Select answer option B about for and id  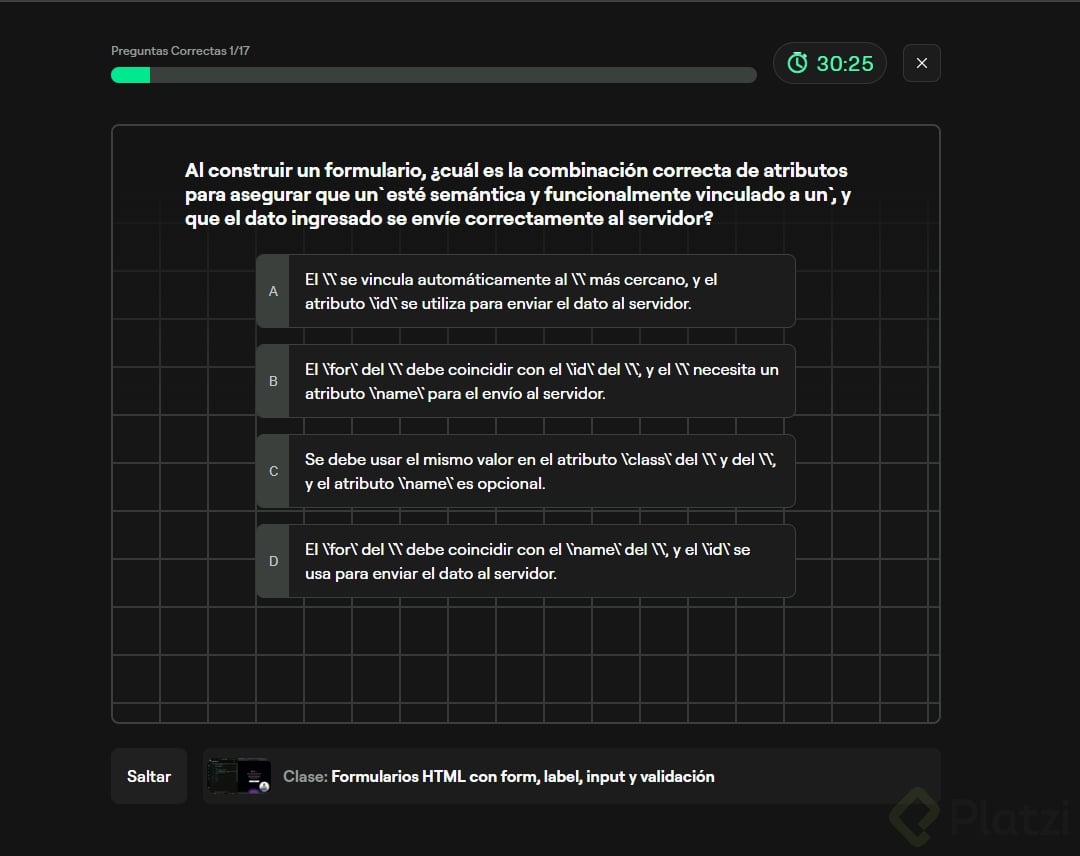(x=526, y=381)
